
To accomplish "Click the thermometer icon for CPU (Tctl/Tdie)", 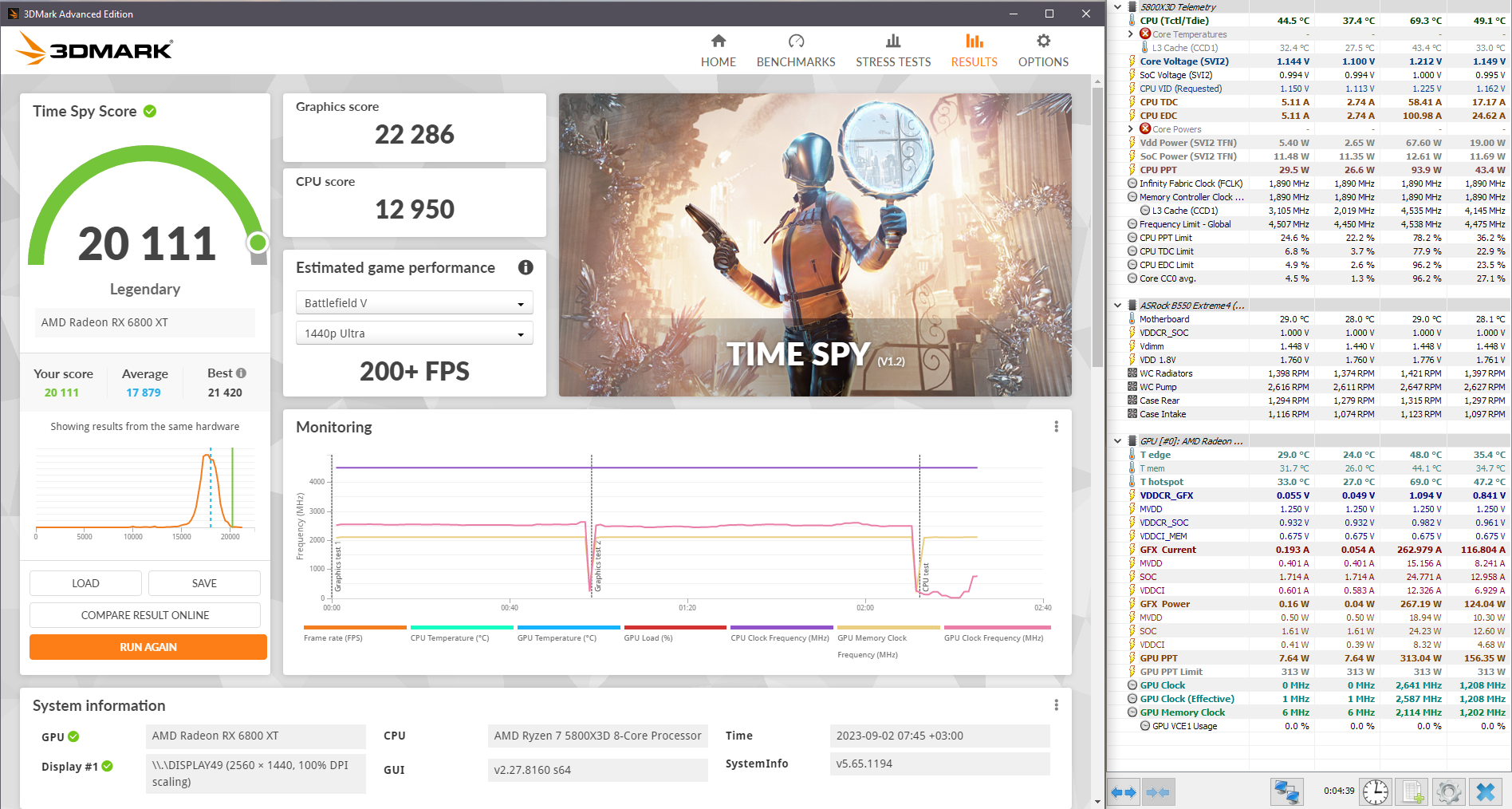I will 1132,21.
